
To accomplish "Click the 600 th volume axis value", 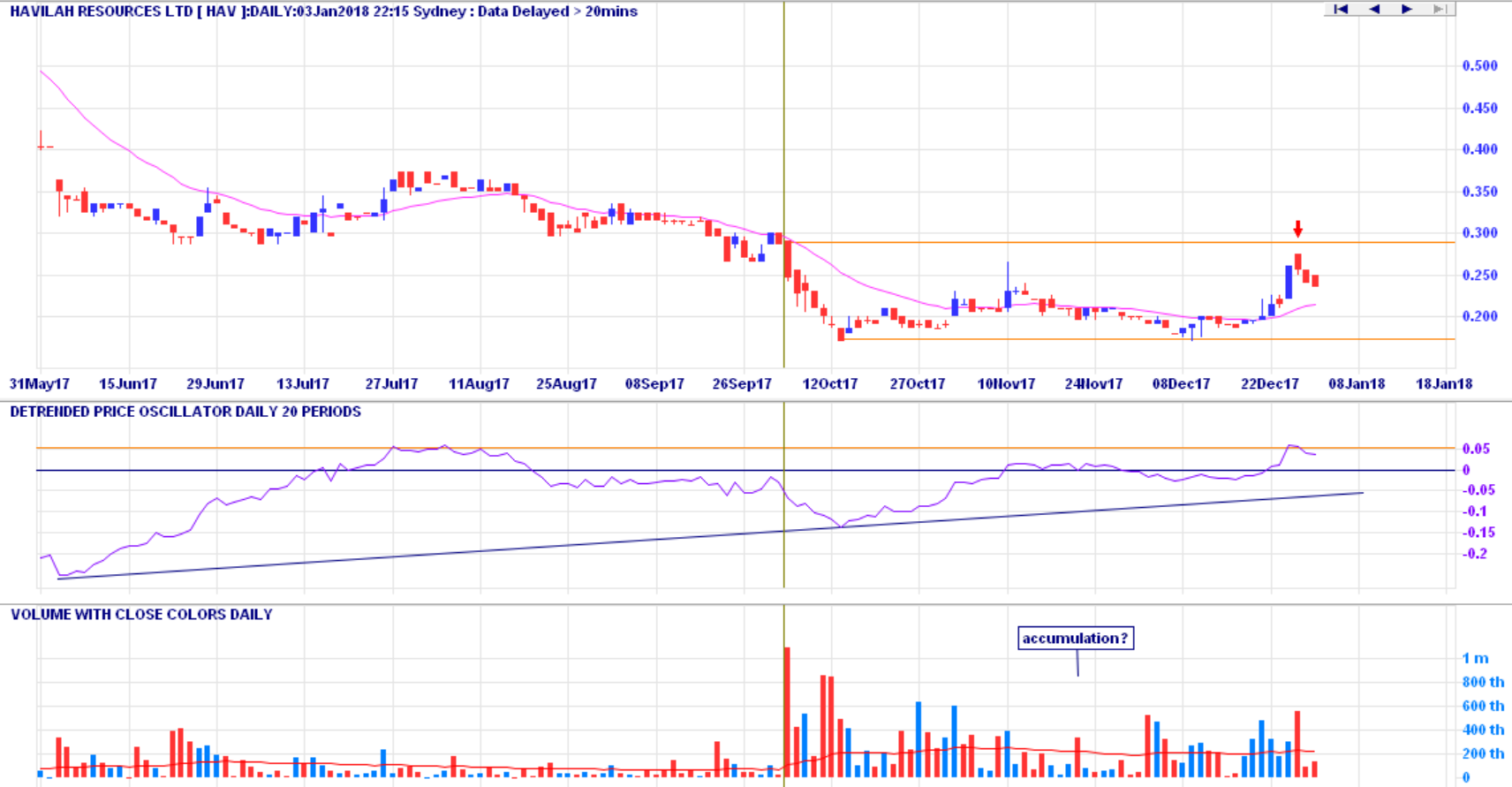I will coord(1483,707).
